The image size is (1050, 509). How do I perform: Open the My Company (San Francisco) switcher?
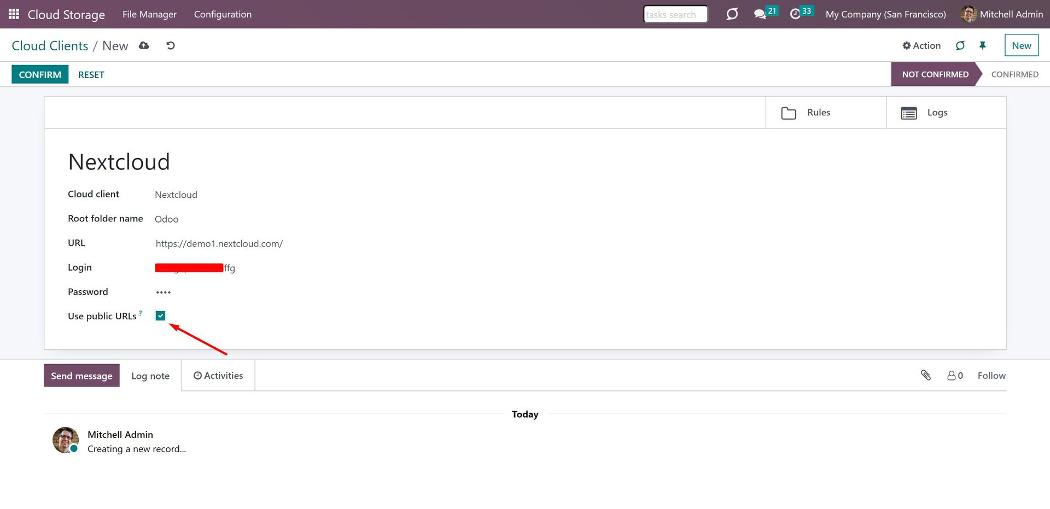pos(885,14)
